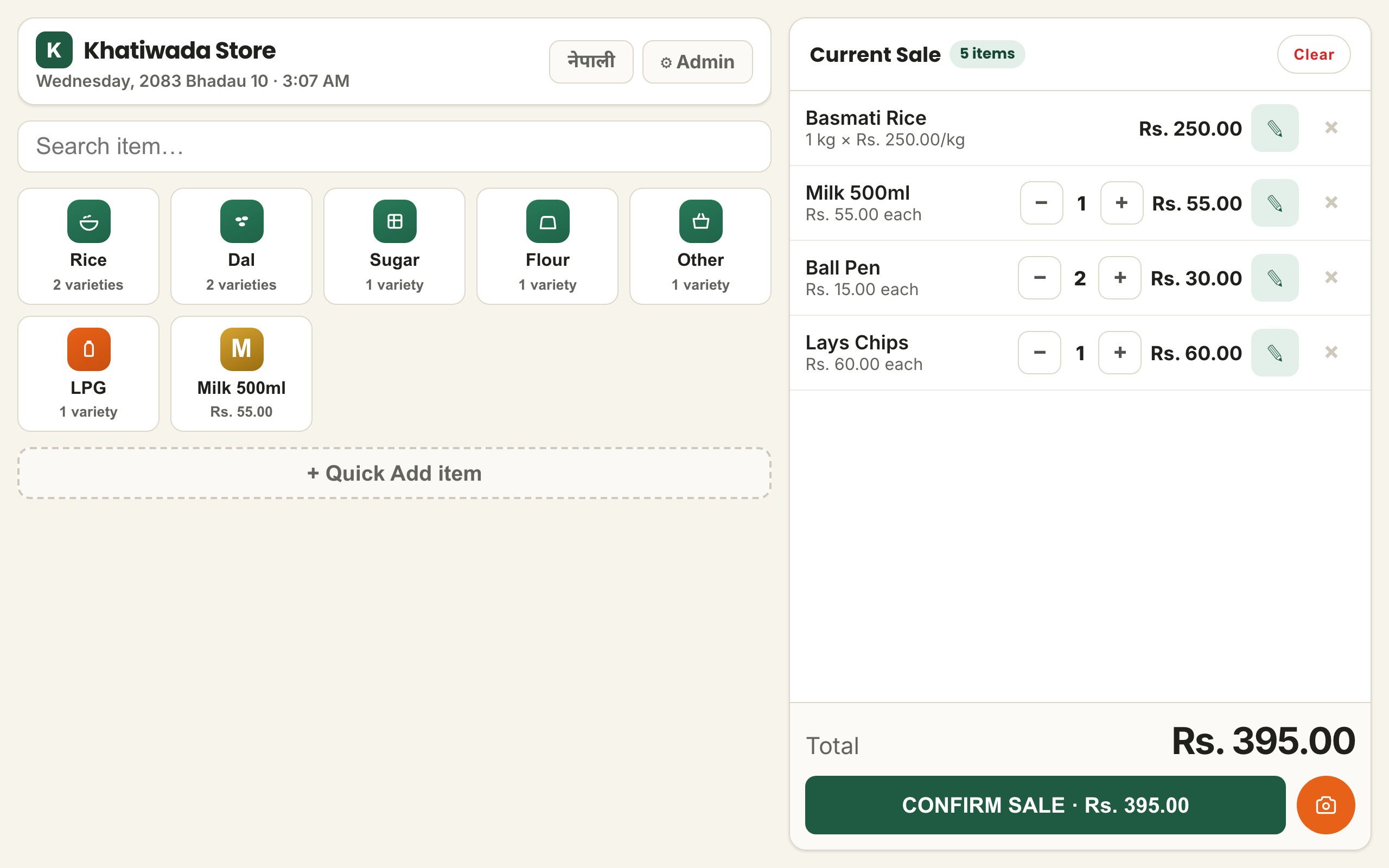
Task: Click the 'Rs. 15.00 each' unit price
Action: click(862, 289)
